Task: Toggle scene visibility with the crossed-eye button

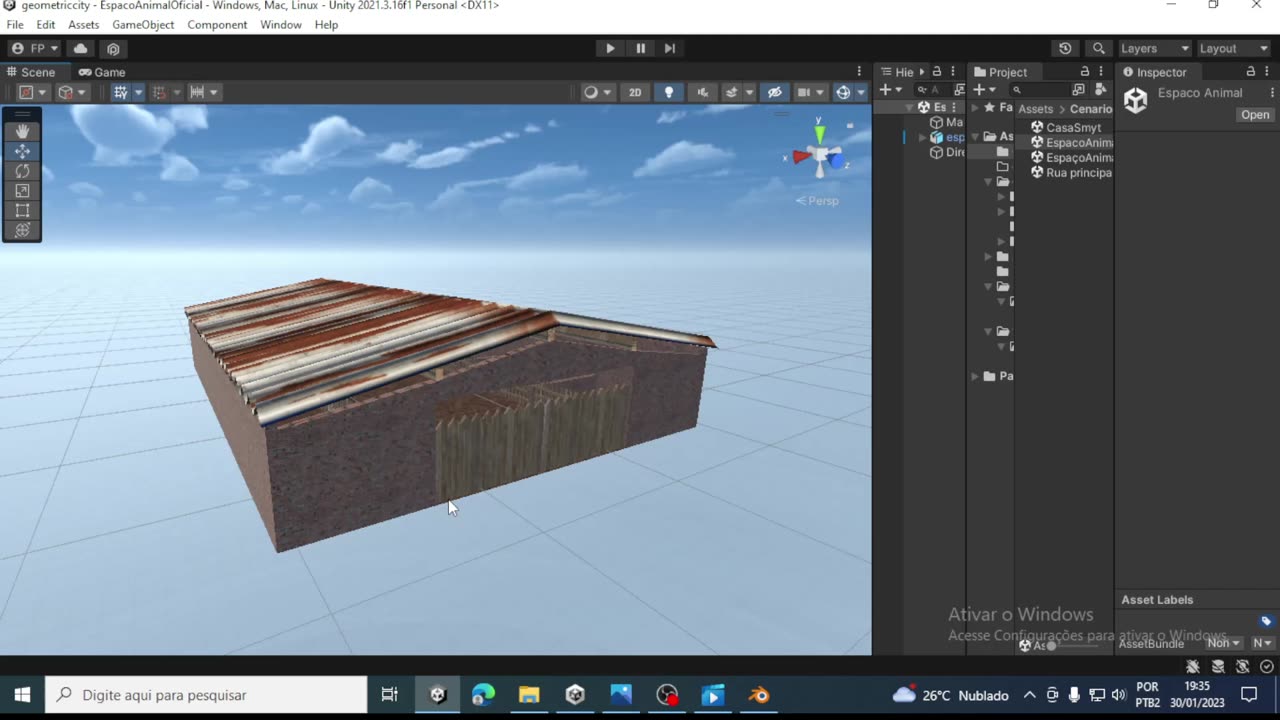Action: point(774,92)
